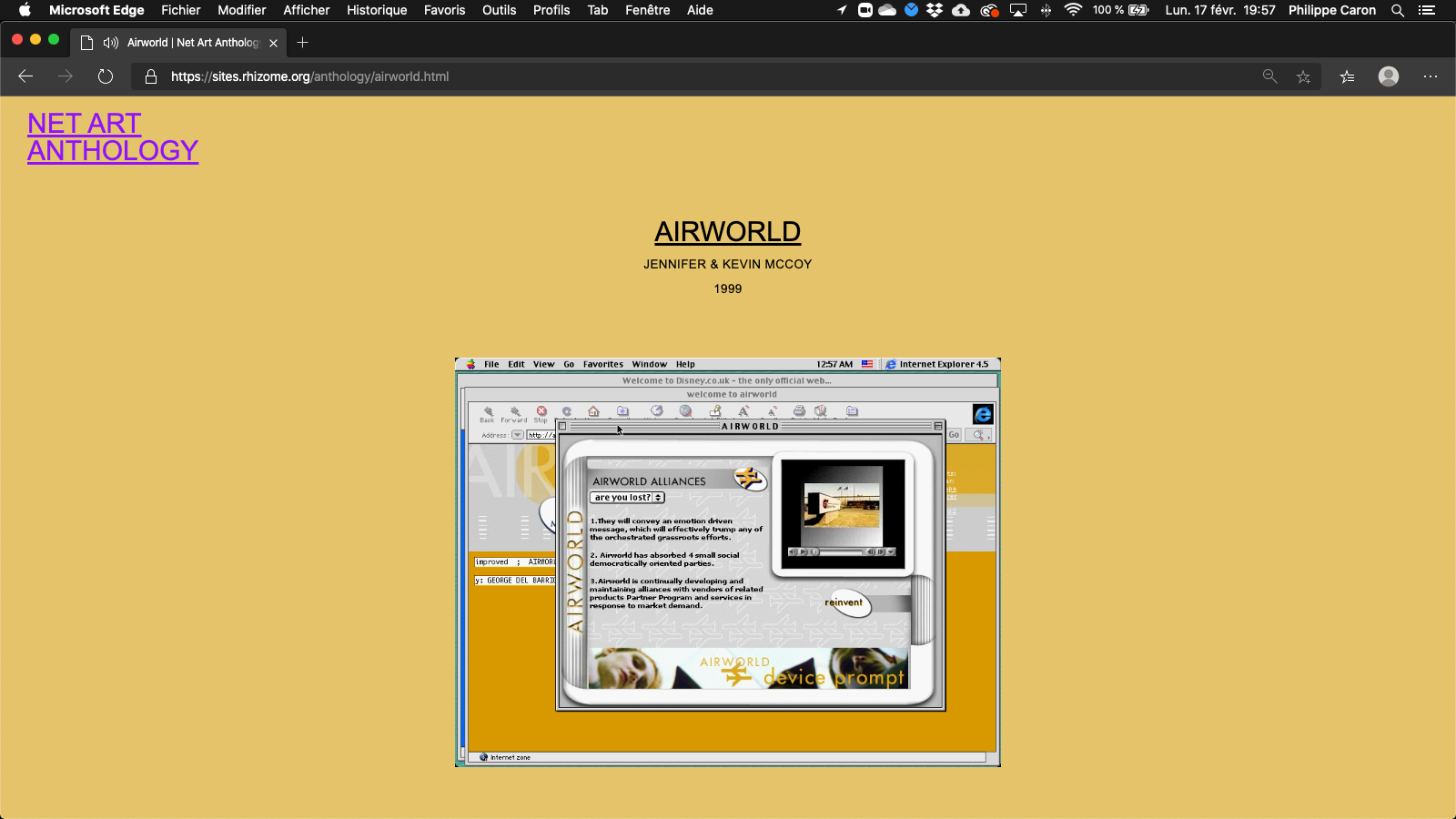This screenshot has height=819, width=1456.
Task: Click the Larger text size icon
Action: click(x=744, y=411)
